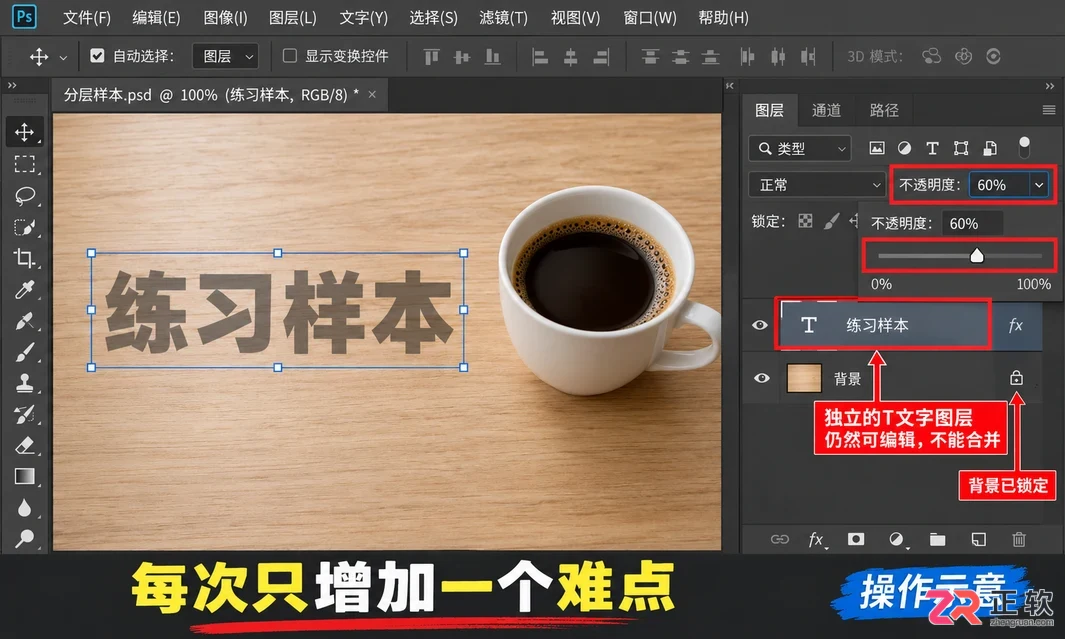Select the Object Selection tool
The image size is (1065, 639).
click(24, 227)
